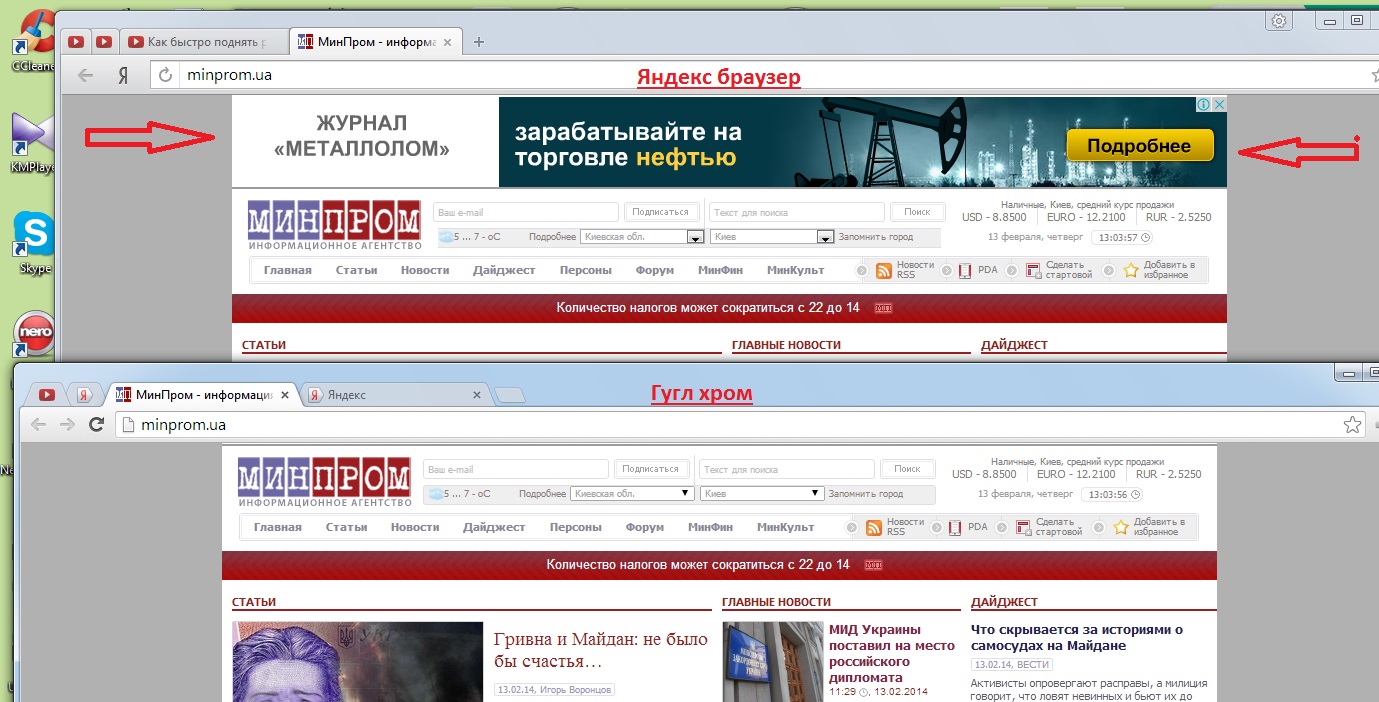Image resolution: width=1379 pixels, height=702 pixels.
Task: Open the Skype desktop shortcut
Action: (x=35, y=236)
